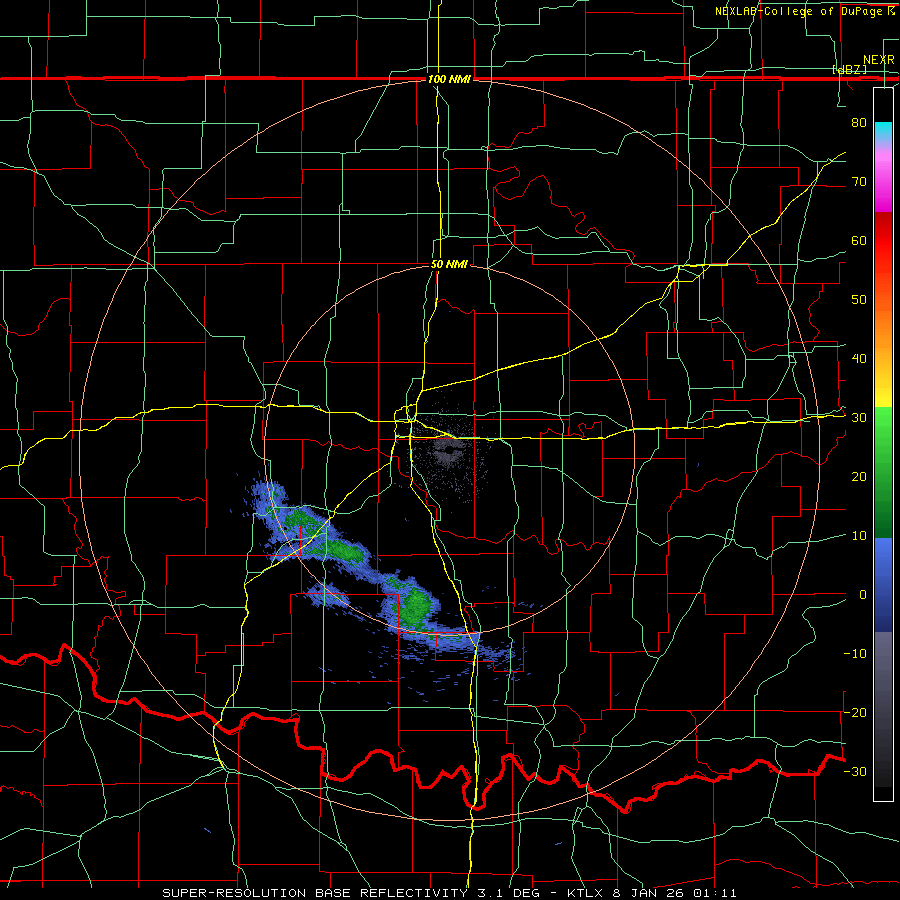Image resolution: width=900 pixels, height=900 pixels.
Task: Click the 30 value on the dBZ scale
Action: [x=859, y=418]
